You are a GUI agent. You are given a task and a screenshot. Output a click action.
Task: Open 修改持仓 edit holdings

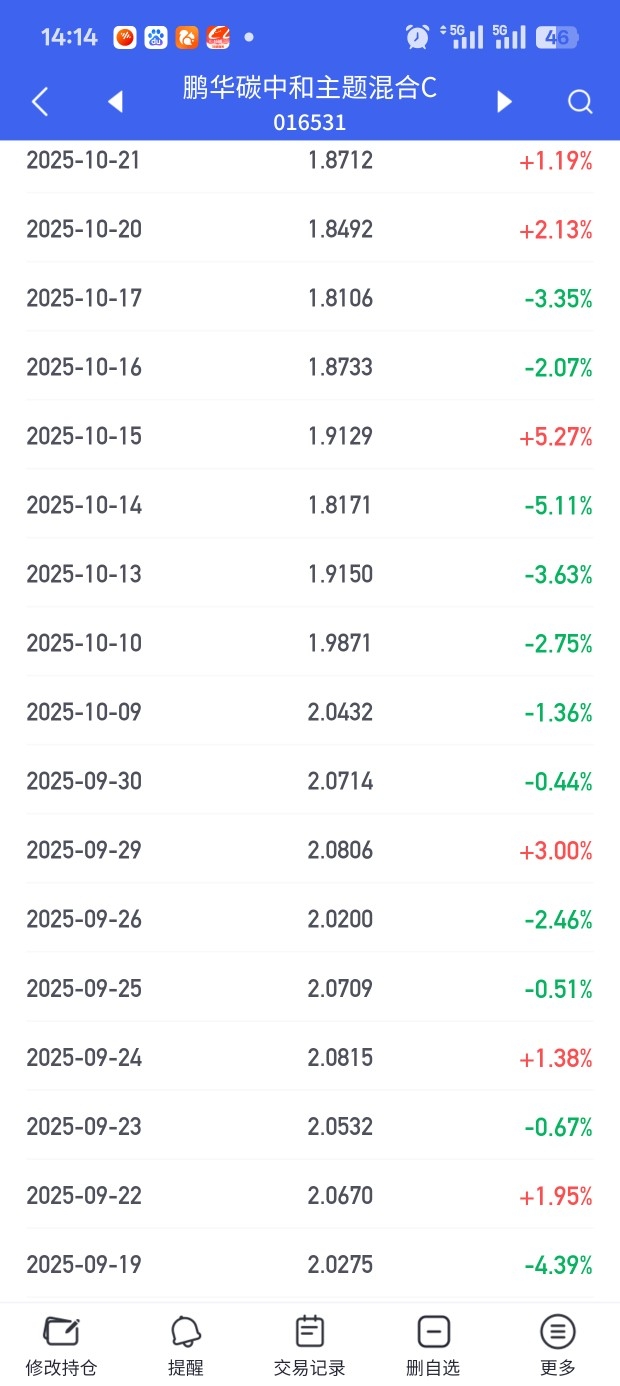[62, 1345]
